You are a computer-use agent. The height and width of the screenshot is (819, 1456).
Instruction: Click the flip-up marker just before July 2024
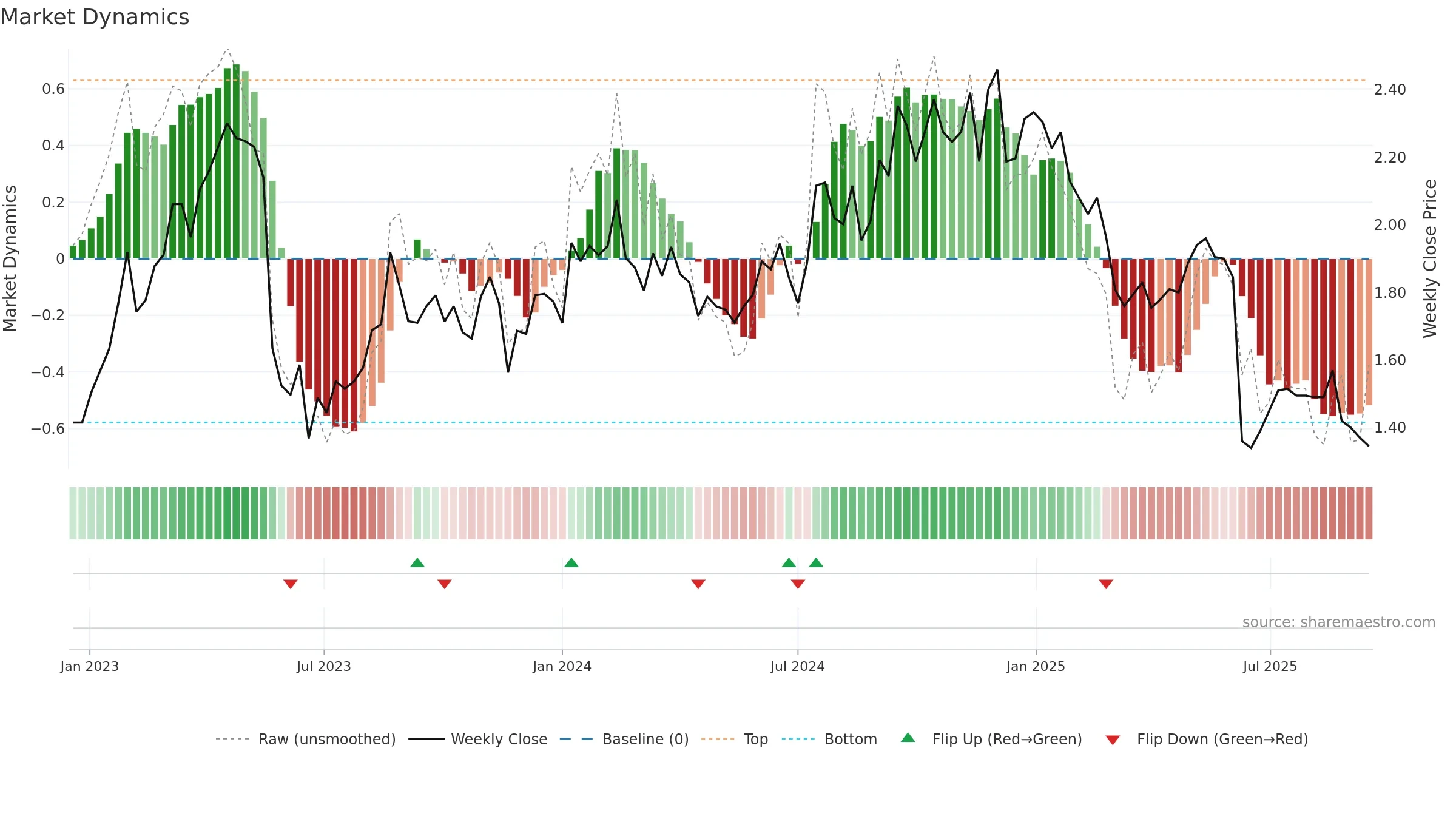click(789, 562)
